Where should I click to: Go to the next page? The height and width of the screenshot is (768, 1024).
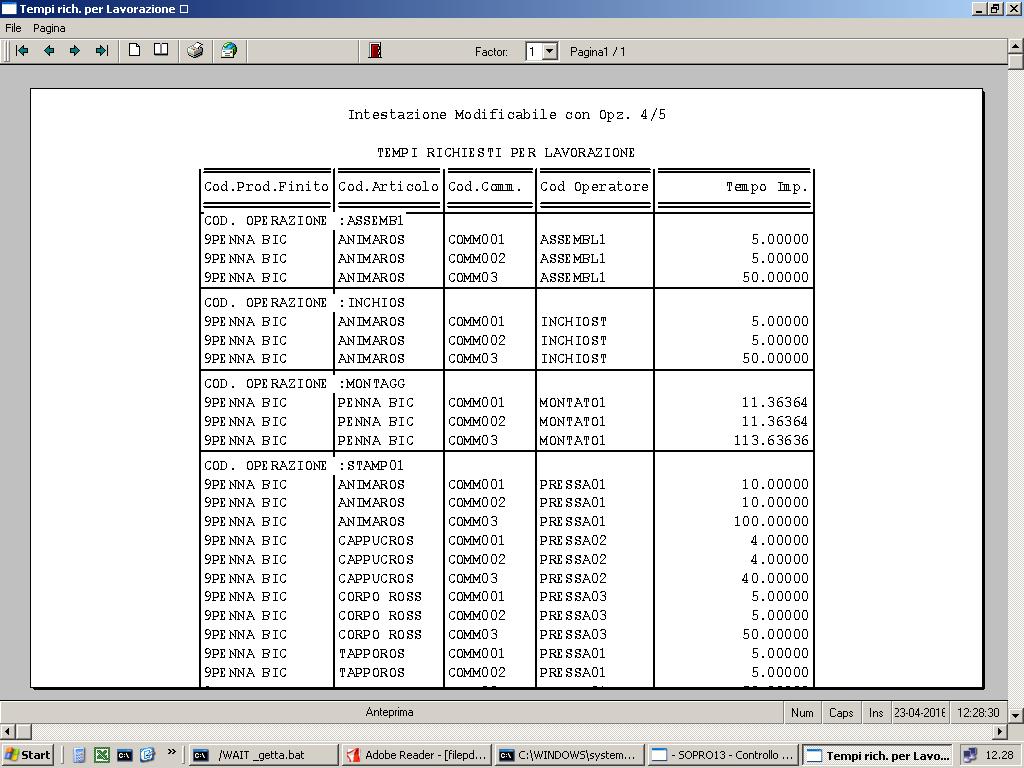75,51
